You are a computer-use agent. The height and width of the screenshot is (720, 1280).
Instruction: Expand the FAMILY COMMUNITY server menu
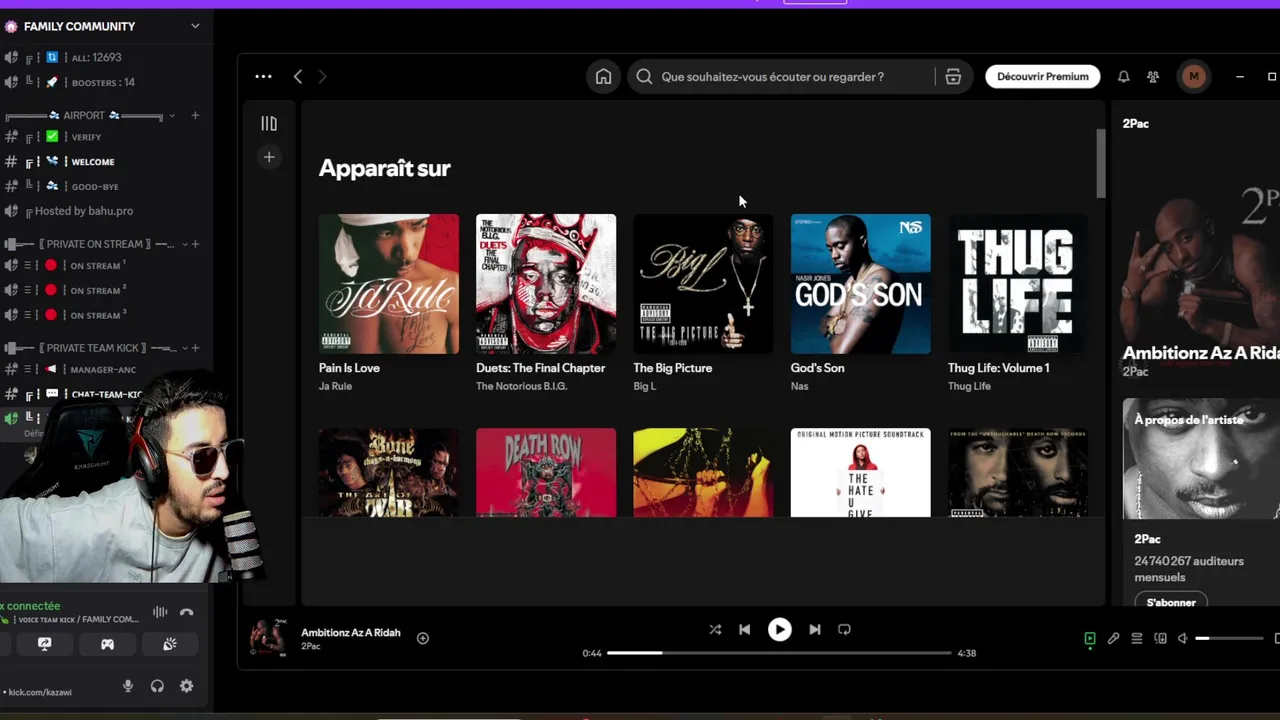(x=195, y=26)
